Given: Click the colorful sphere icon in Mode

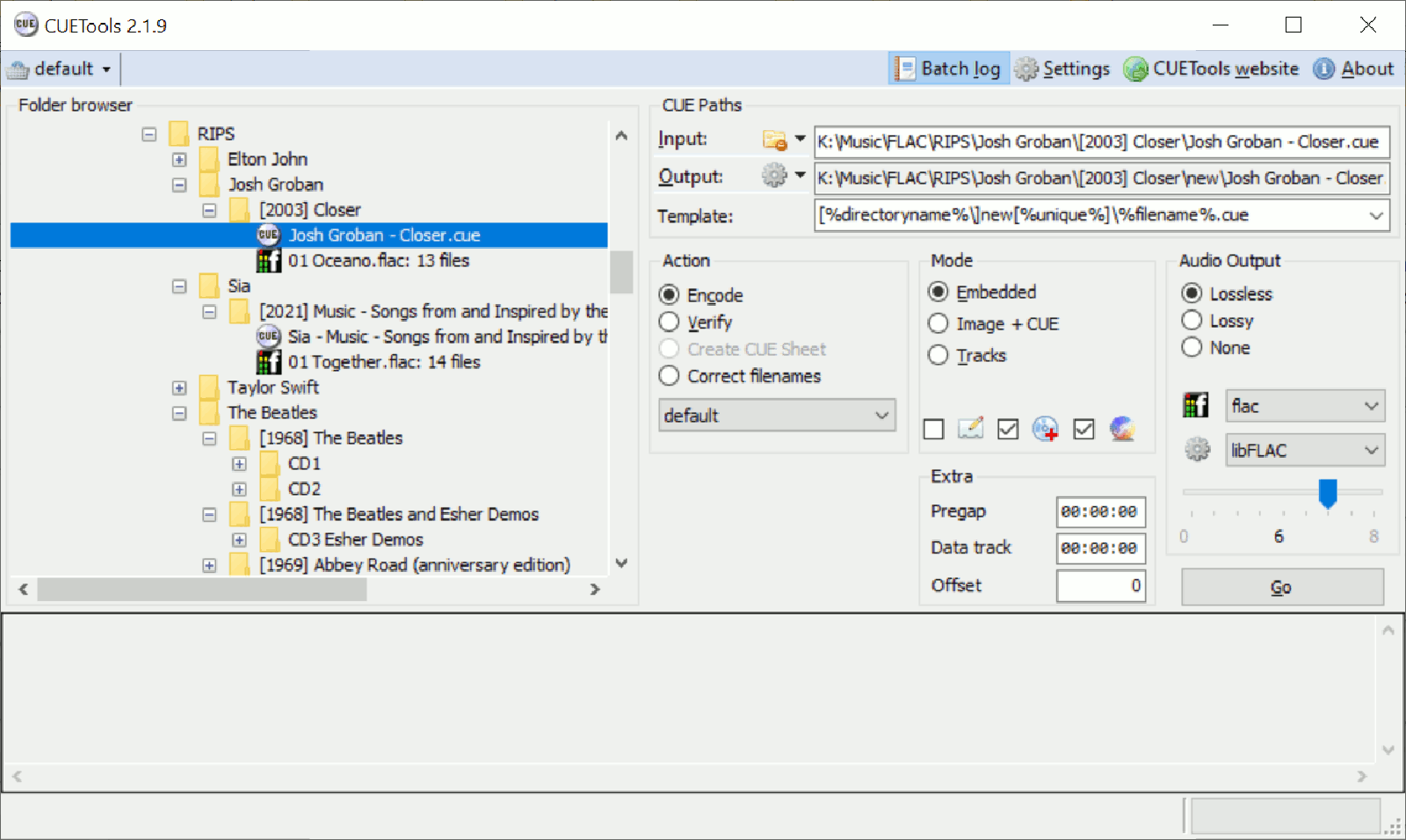Looking at the screenshot, I should tap(1122, 428).
